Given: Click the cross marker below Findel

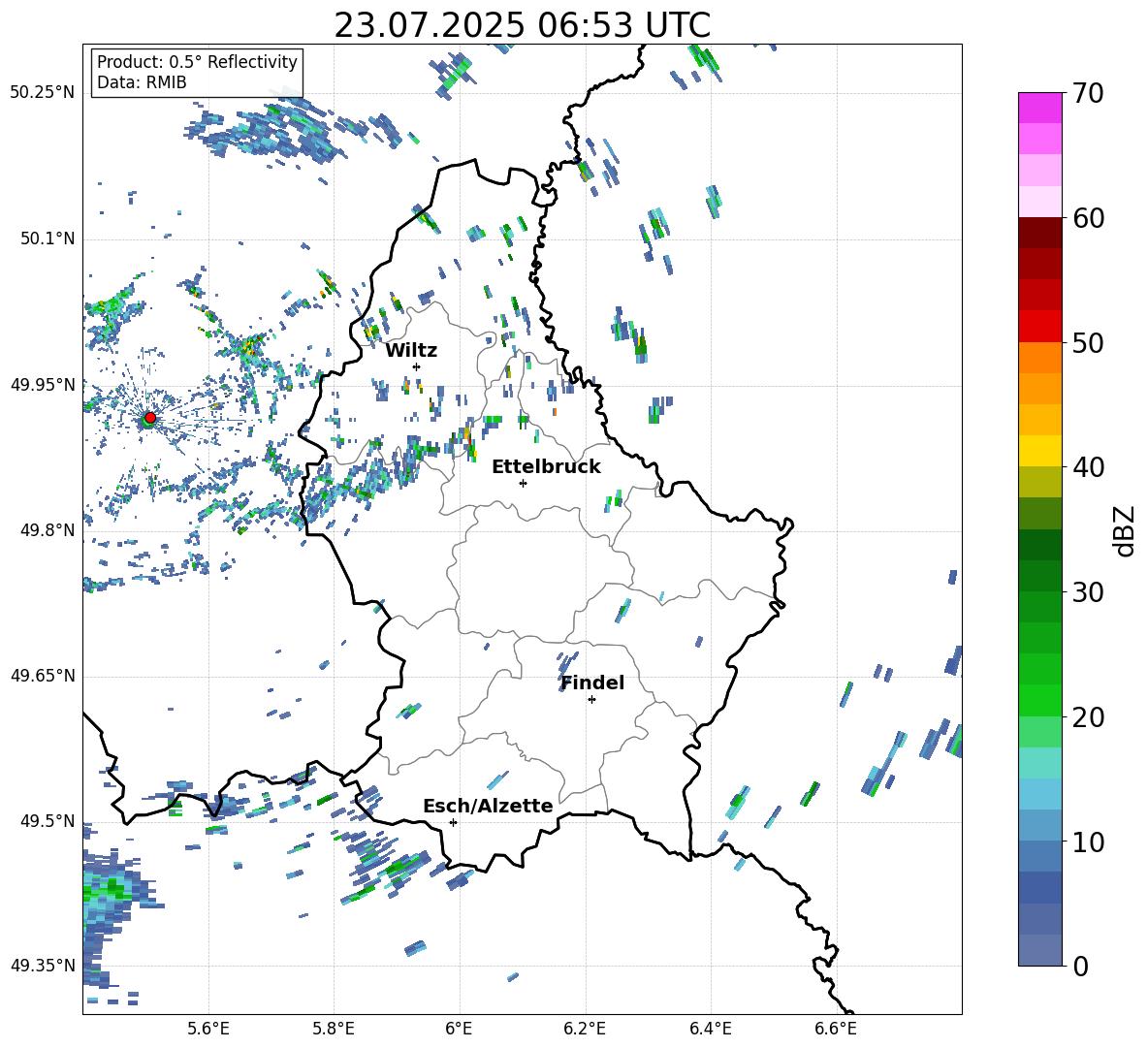Looking at the screenshot, I should point(591,700).
